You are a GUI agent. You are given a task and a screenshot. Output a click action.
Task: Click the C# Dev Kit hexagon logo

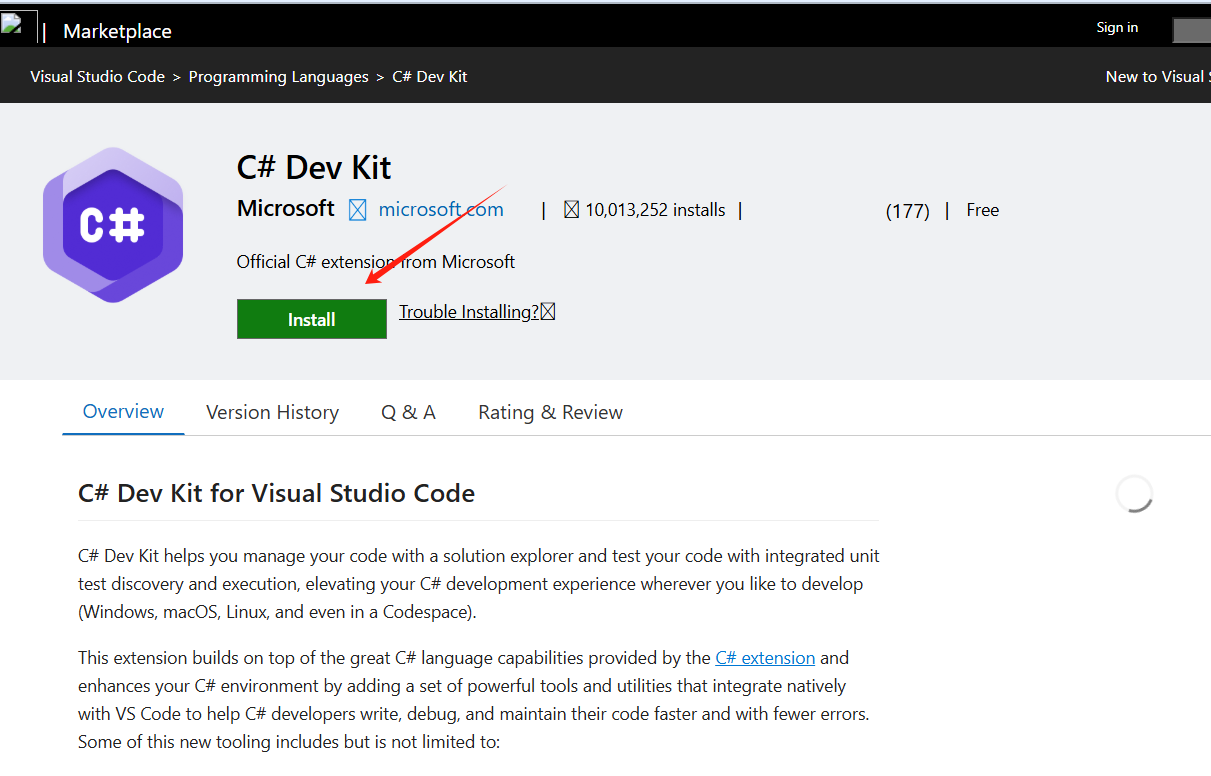[x=113, y=225]
